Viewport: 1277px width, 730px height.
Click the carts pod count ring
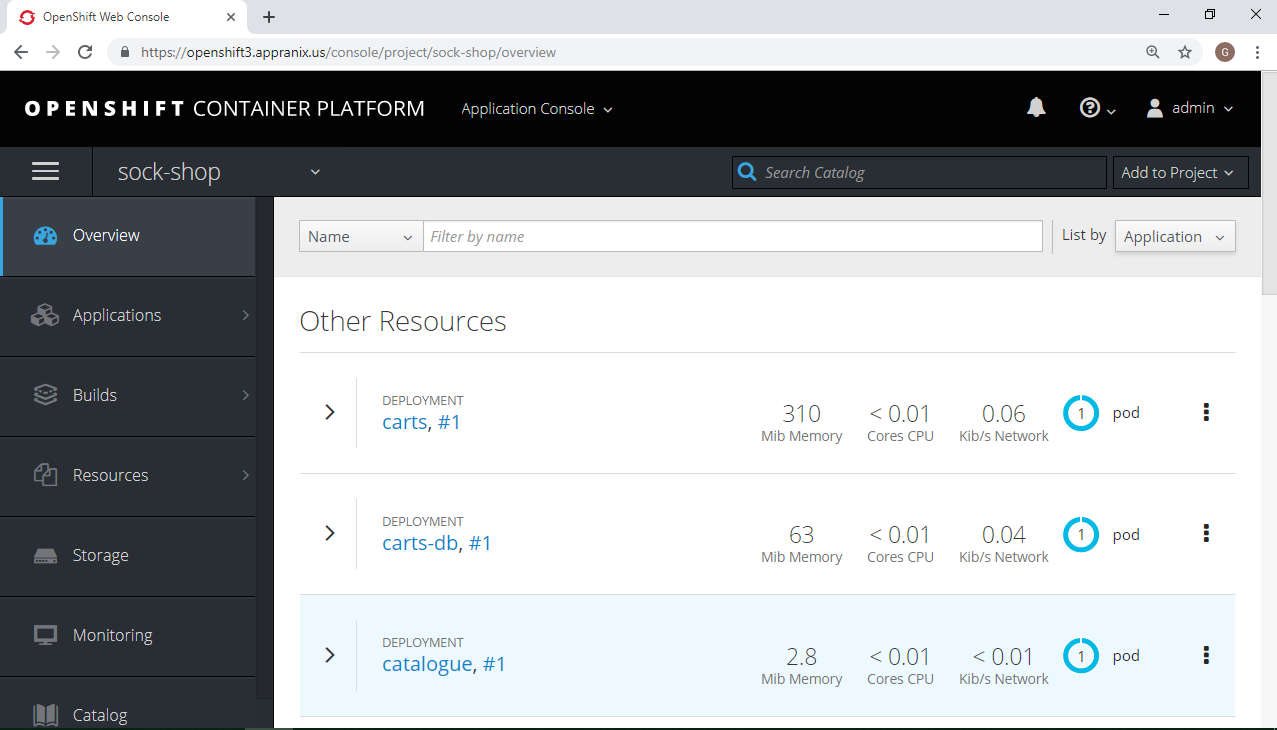(1080, 413)
